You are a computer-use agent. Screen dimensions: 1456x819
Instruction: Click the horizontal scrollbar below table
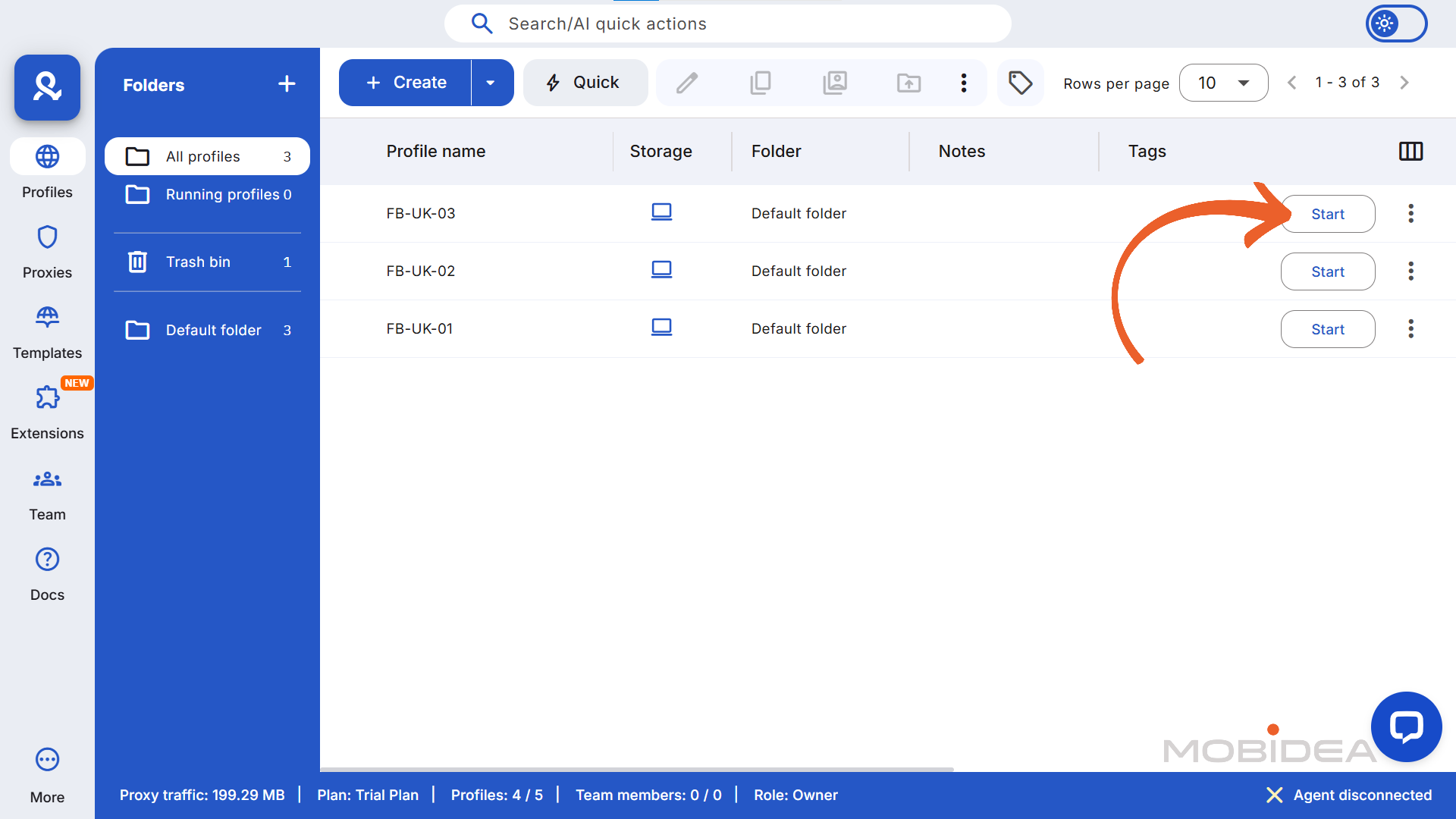(635, 769)
